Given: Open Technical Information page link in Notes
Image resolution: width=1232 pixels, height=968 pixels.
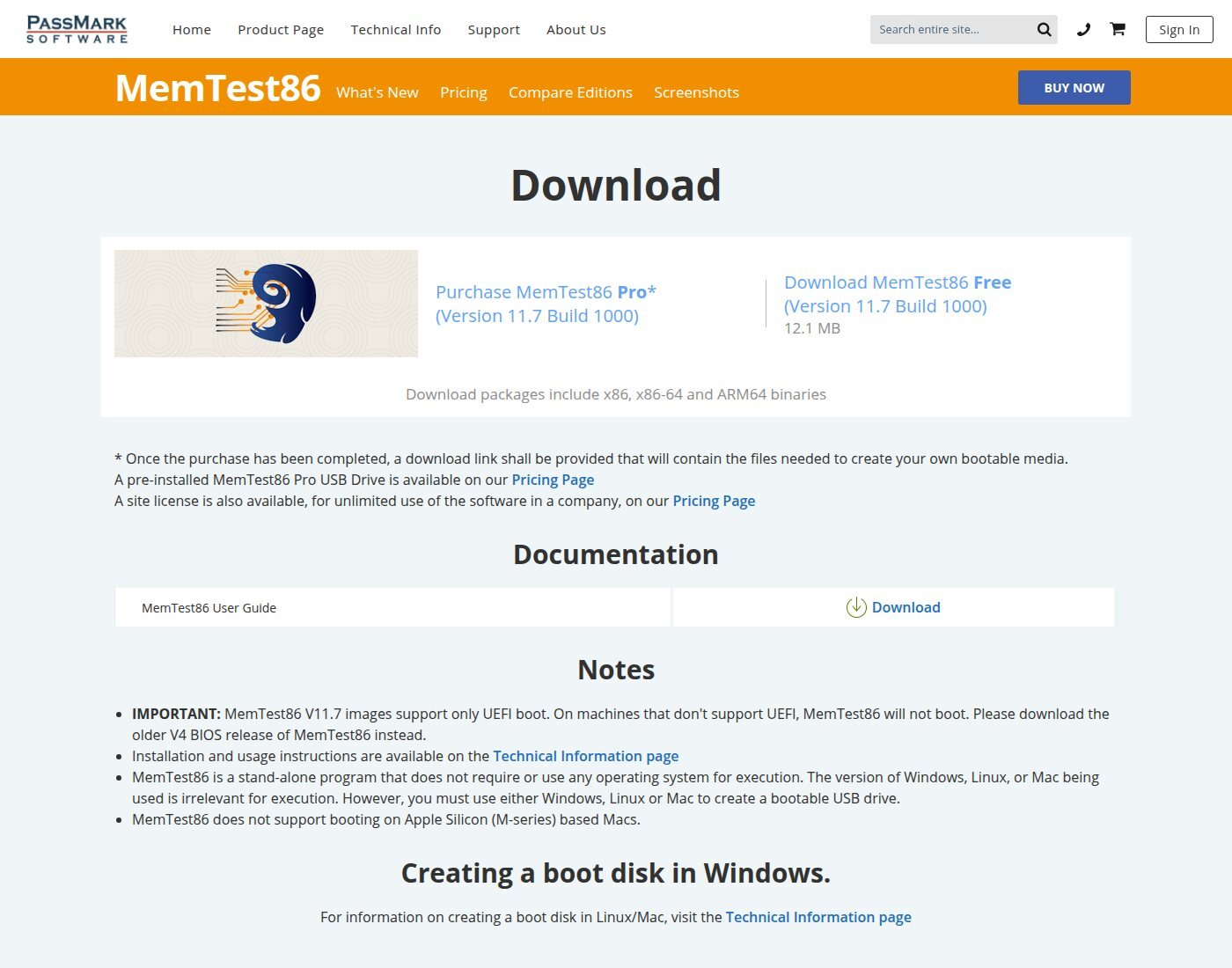Looking at the screenshot, I should point(586,756).
